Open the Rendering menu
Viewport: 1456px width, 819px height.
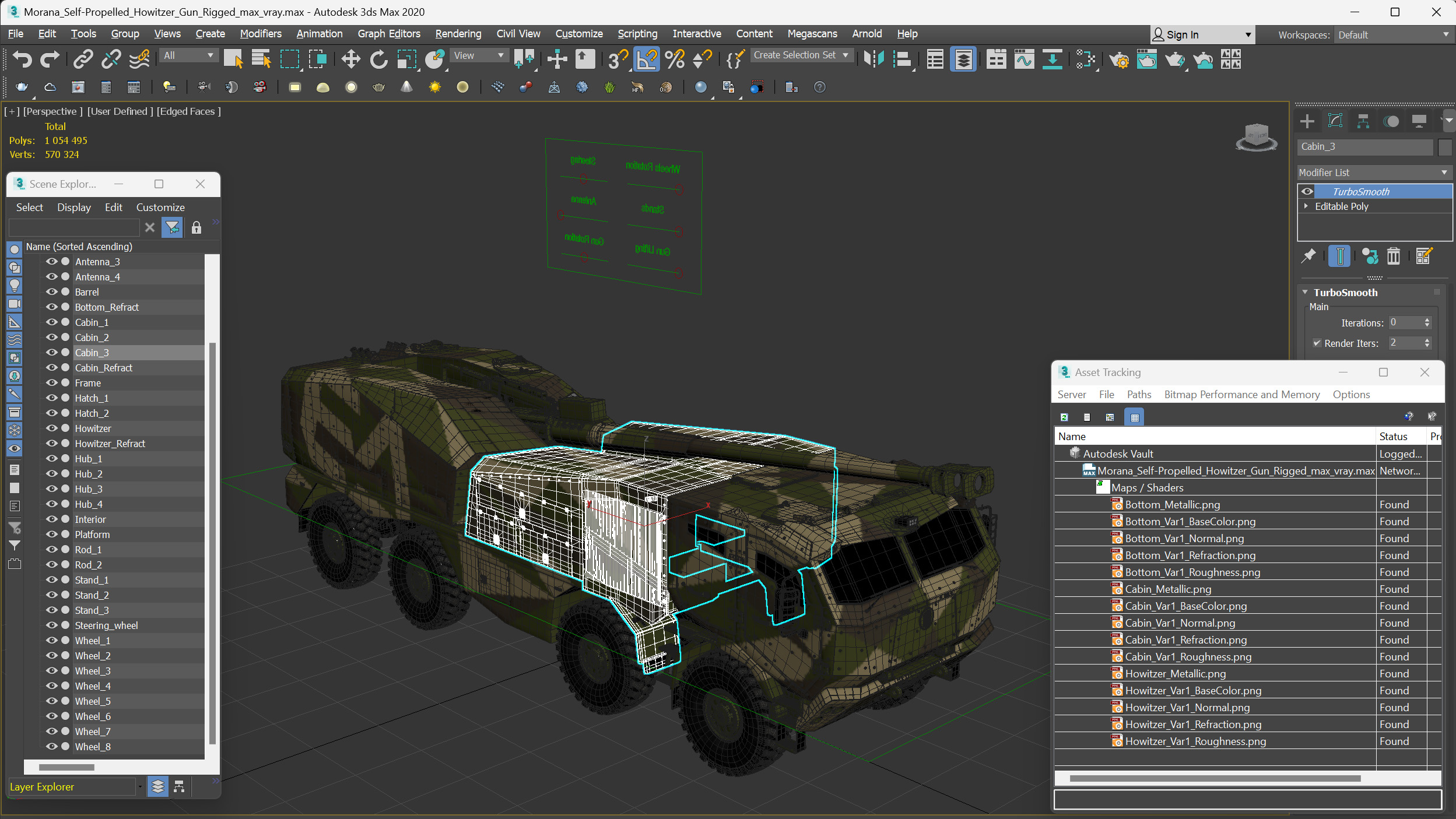coord(458,34)
